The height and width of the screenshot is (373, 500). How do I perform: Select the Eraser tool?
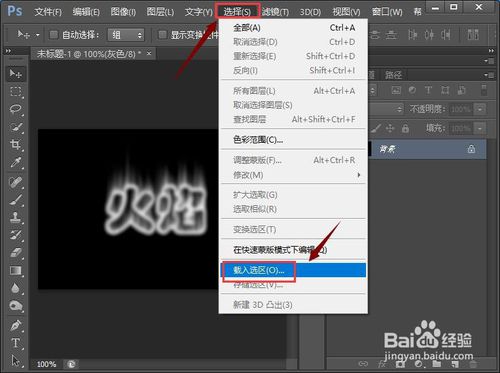16,253
